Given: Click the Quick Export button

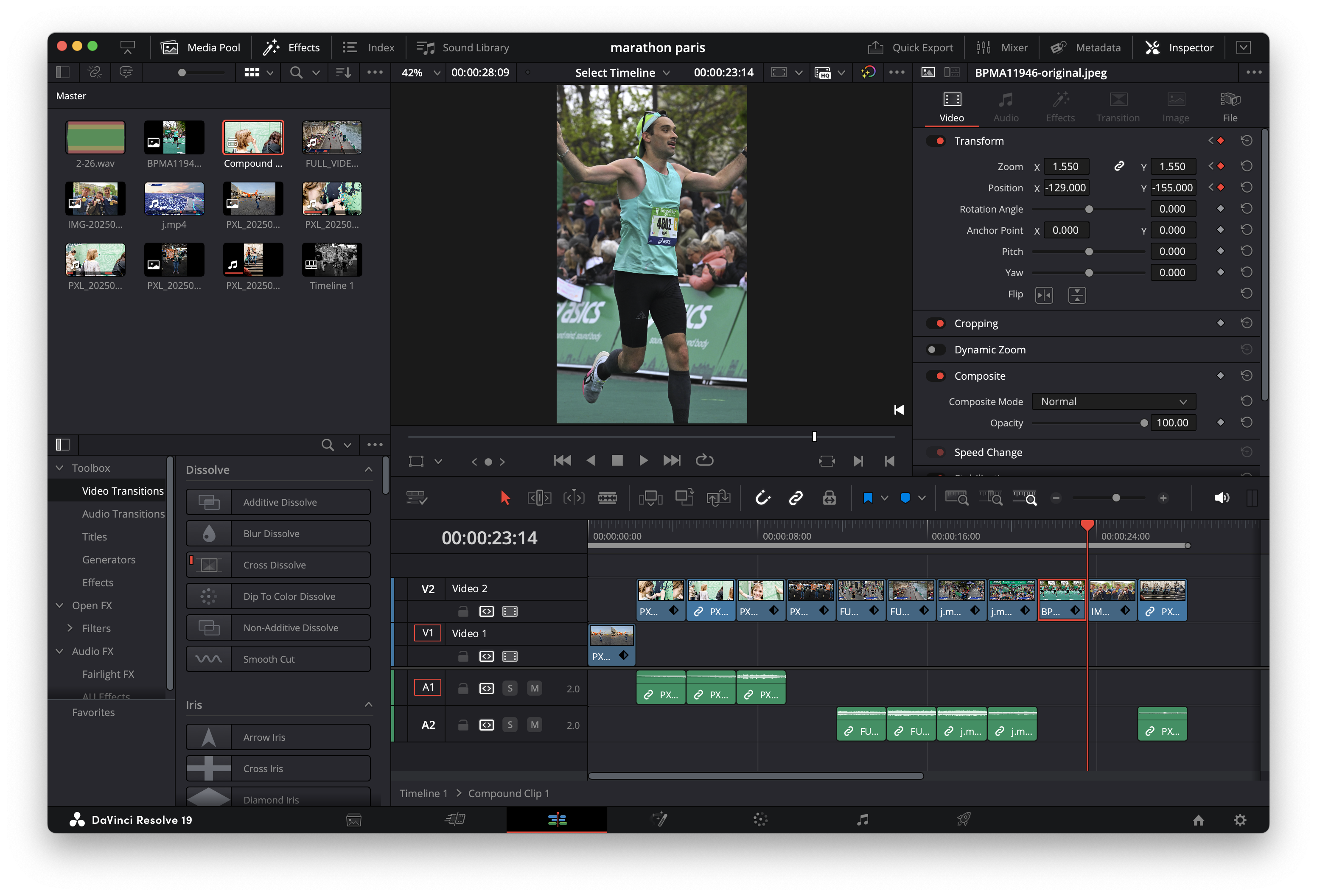Looking at the screenshot, I should (910, 48).
